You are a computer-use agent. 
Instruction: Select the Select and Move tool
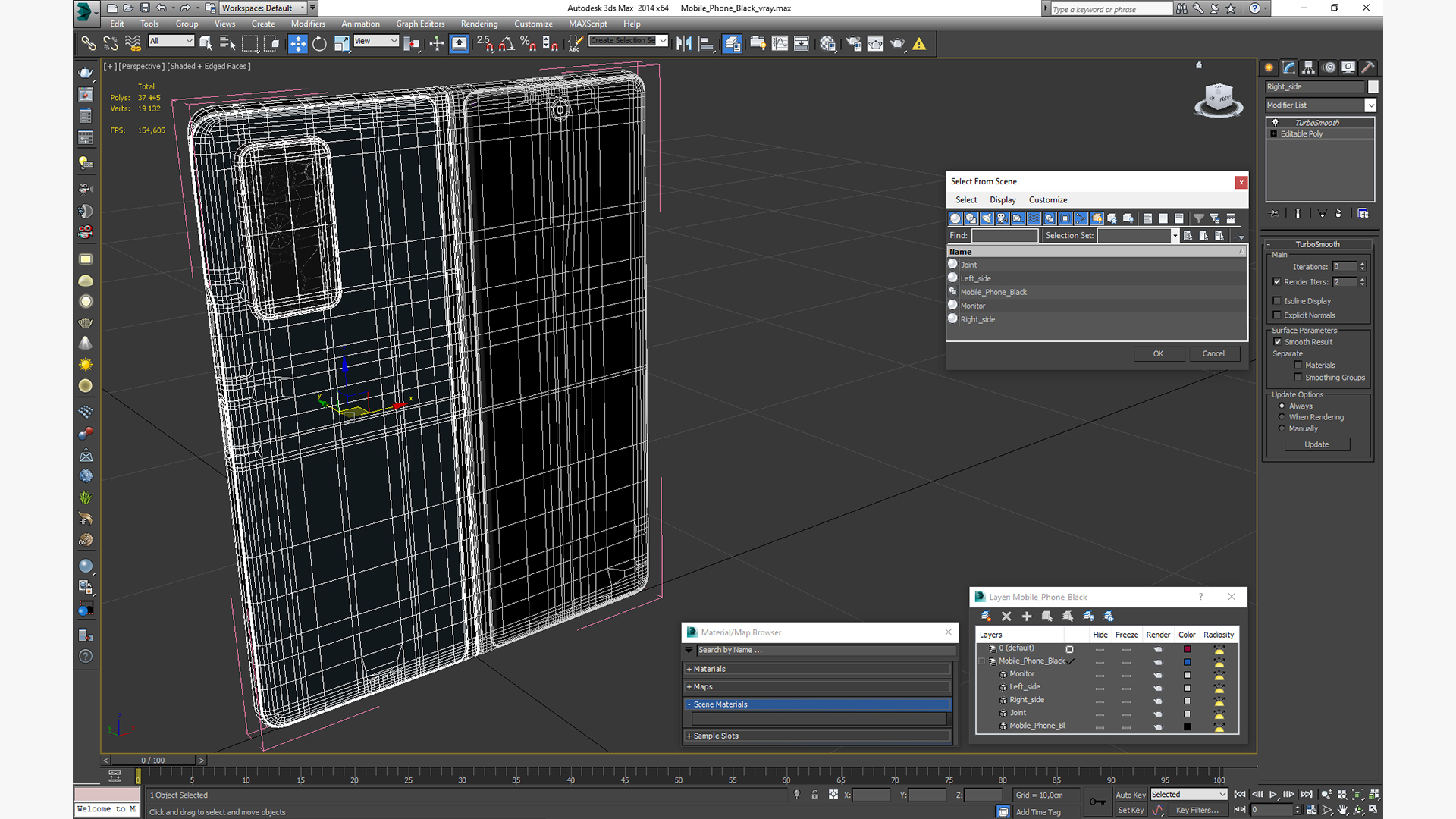297,44
